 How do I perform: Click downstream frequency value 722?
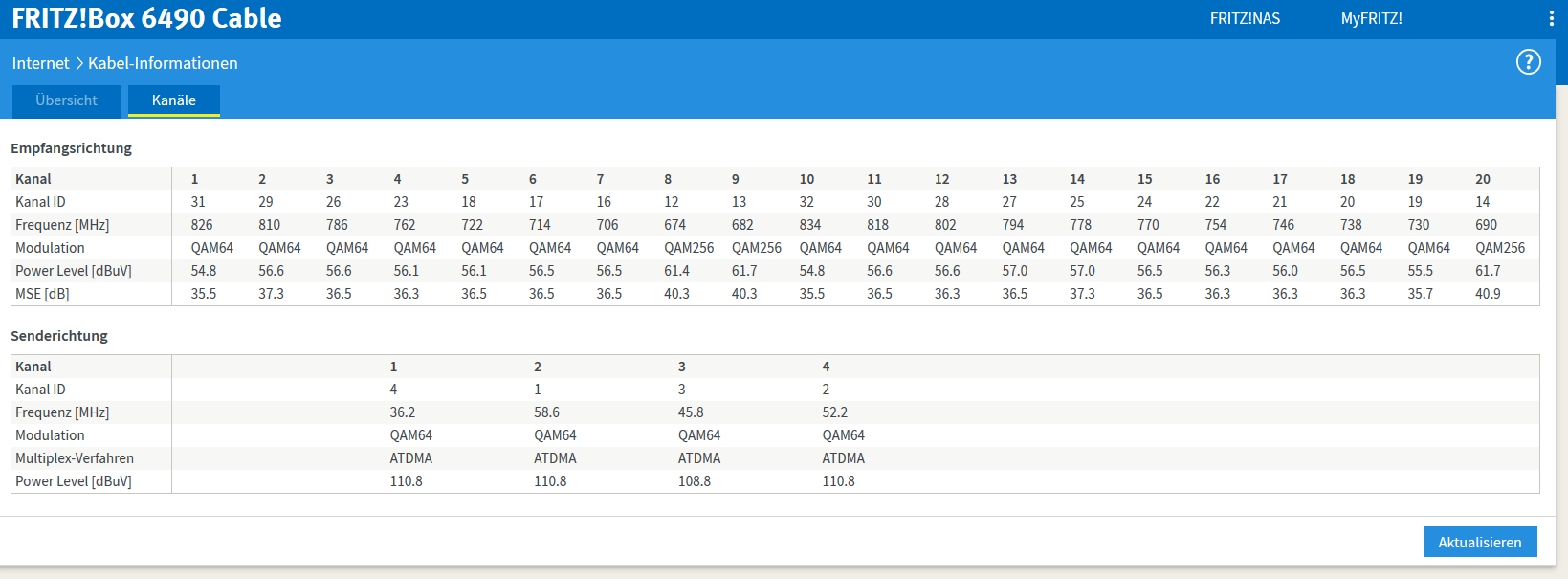(473, 225)
